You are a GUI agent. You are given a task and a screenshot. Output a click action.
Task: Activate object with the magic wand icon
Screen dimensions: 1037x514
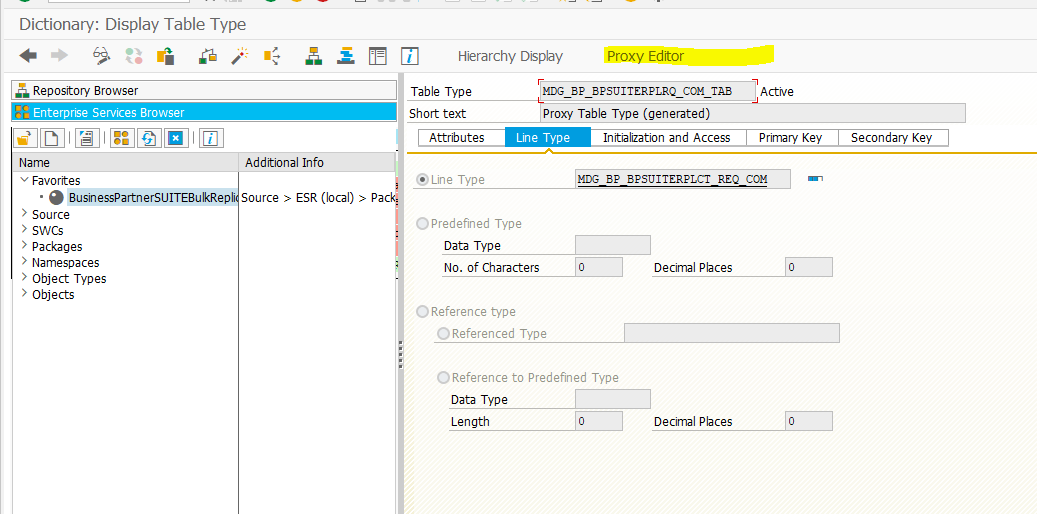pyautogui.click(x=239, y=56)
